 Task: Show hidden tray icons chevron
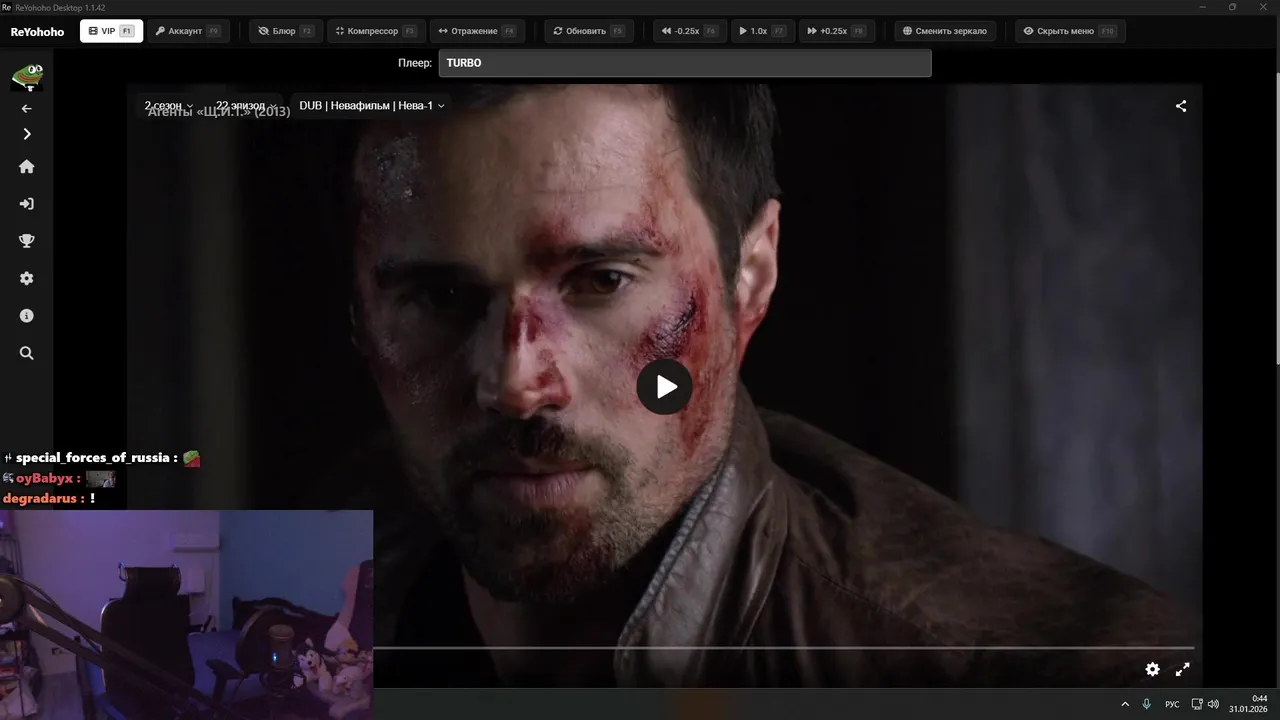(1125, 704)
